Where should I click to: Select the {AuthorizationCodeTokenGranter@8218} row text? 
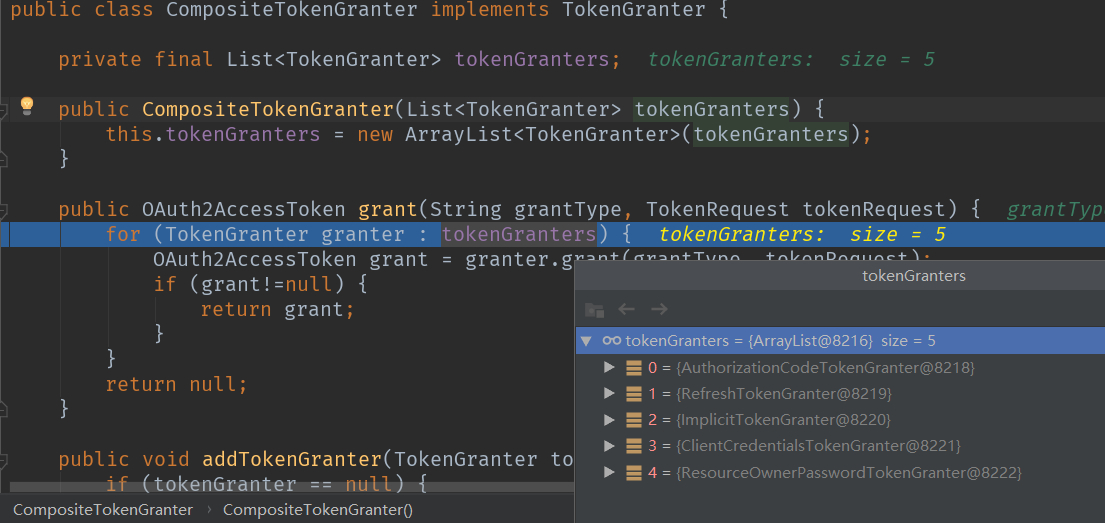(x=825, y=367)
